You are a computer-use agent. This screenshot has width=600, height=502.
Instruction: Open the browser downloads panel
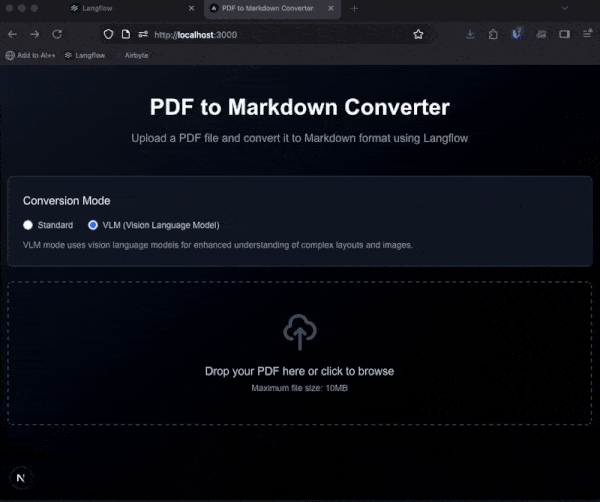pyautogui.click(x=471, y=34)
